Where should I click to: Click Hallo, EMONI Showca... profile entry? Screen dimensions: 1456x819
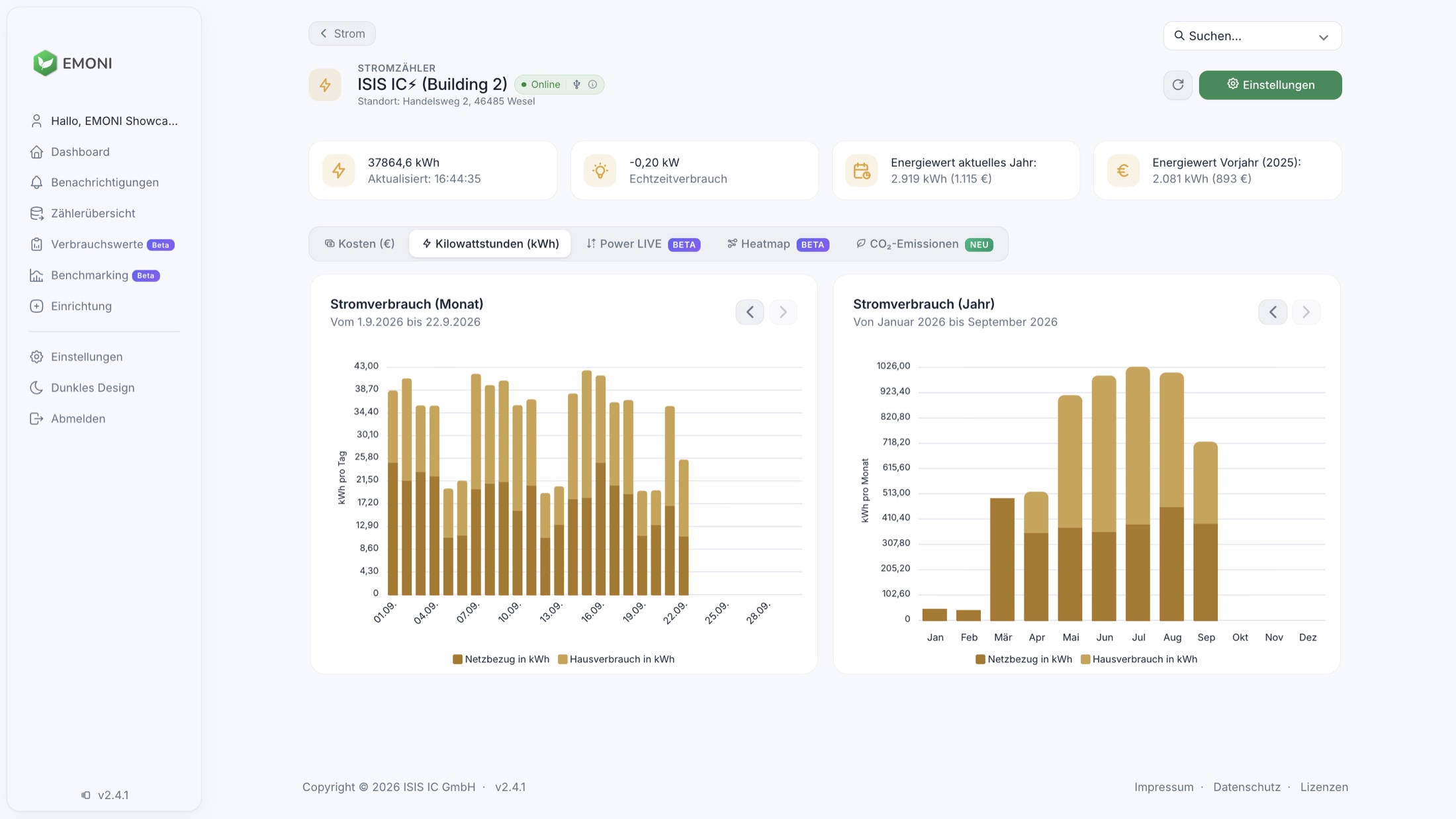click(x=104, y=121)
